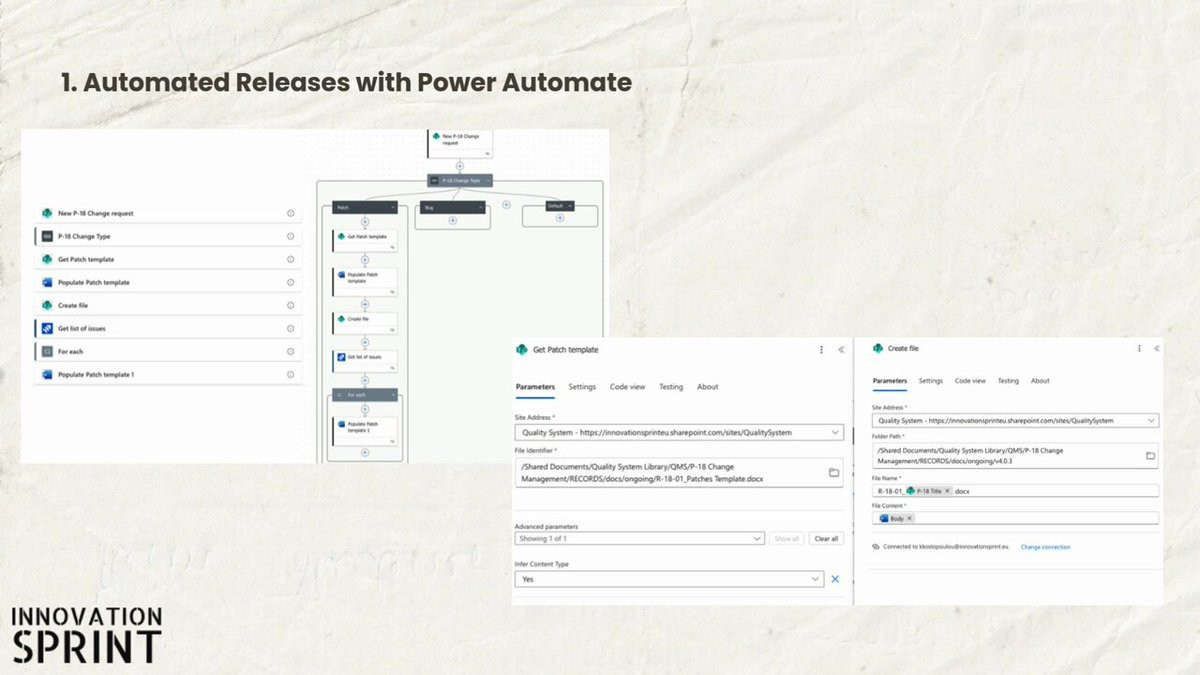Click SharePoint icon beside Get Patch template in list
Image resolution: width=1200 pixels, height=675 pixels.
click(46, 259)
